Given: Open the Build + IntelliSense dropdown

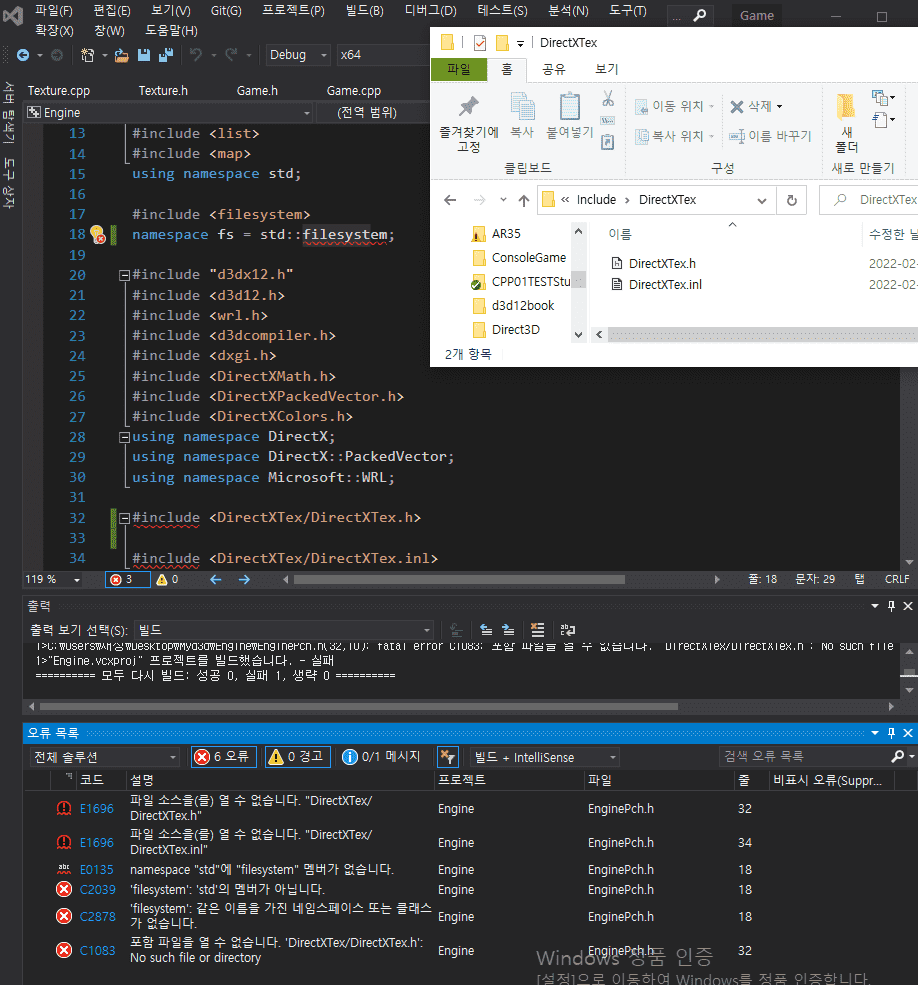Looking at the screenshot, I should coord(544,758).
